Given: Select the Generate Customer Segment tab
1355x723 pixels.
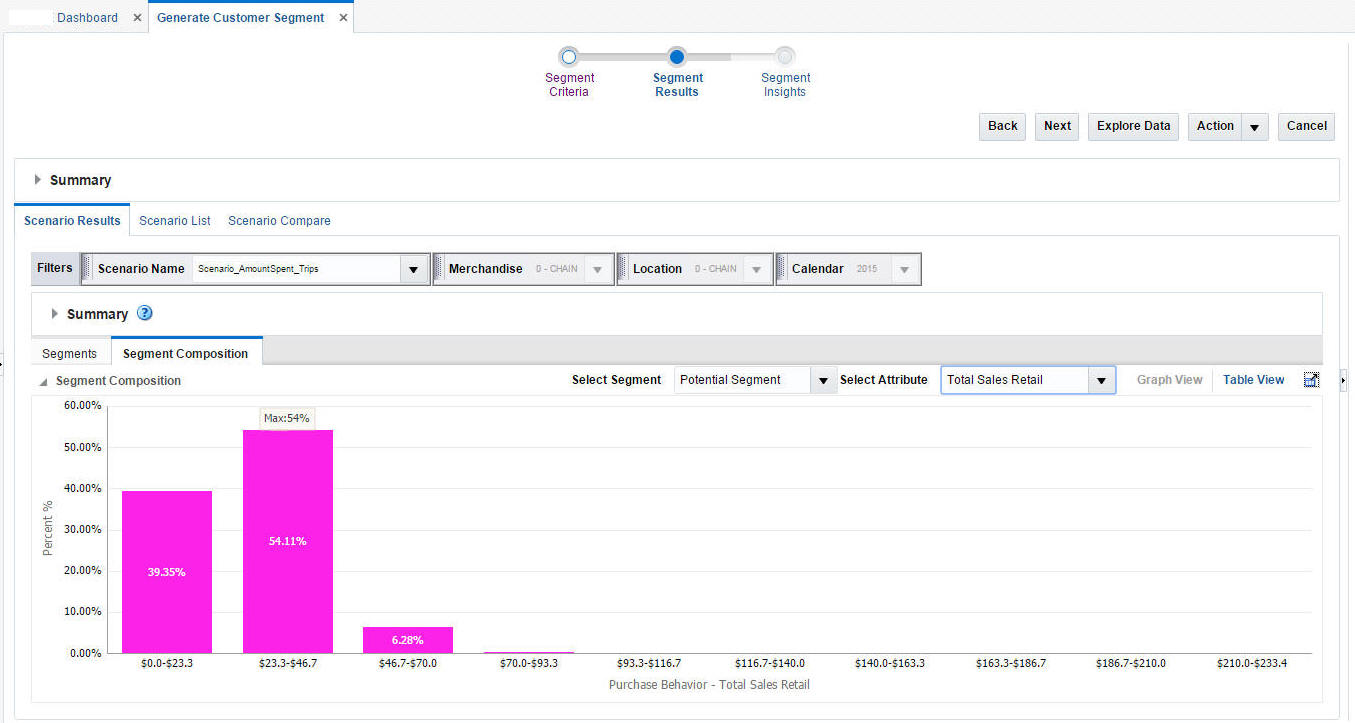Looking at the screenshot, I should 240,18.
